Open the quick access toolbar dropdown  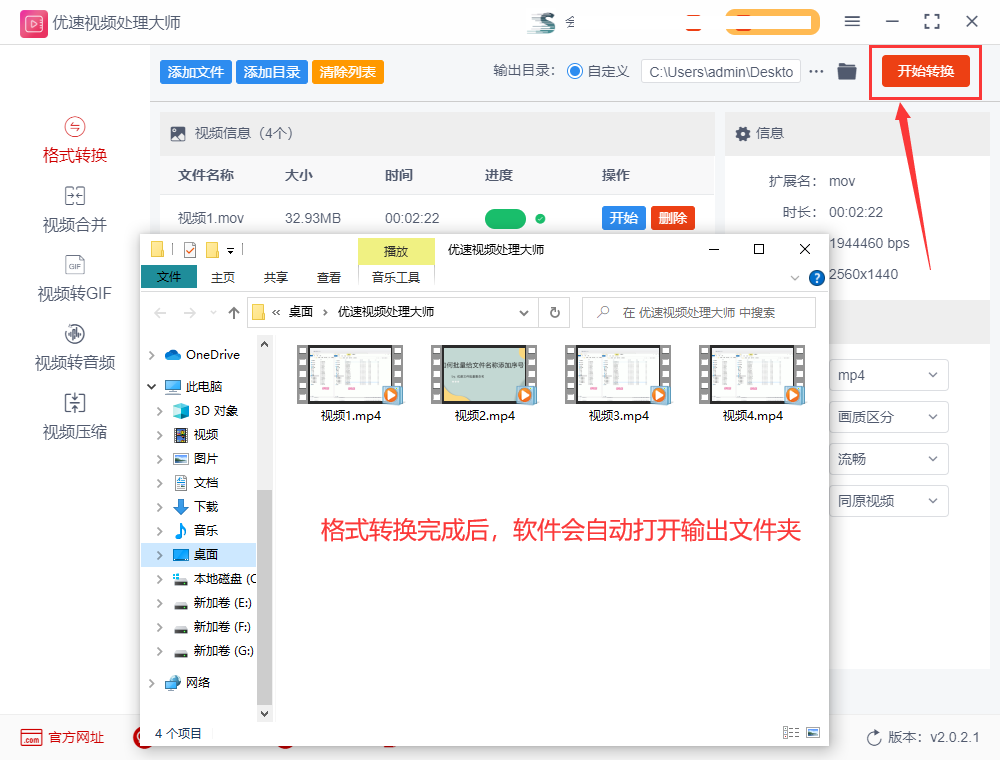(x=230, y=251)
